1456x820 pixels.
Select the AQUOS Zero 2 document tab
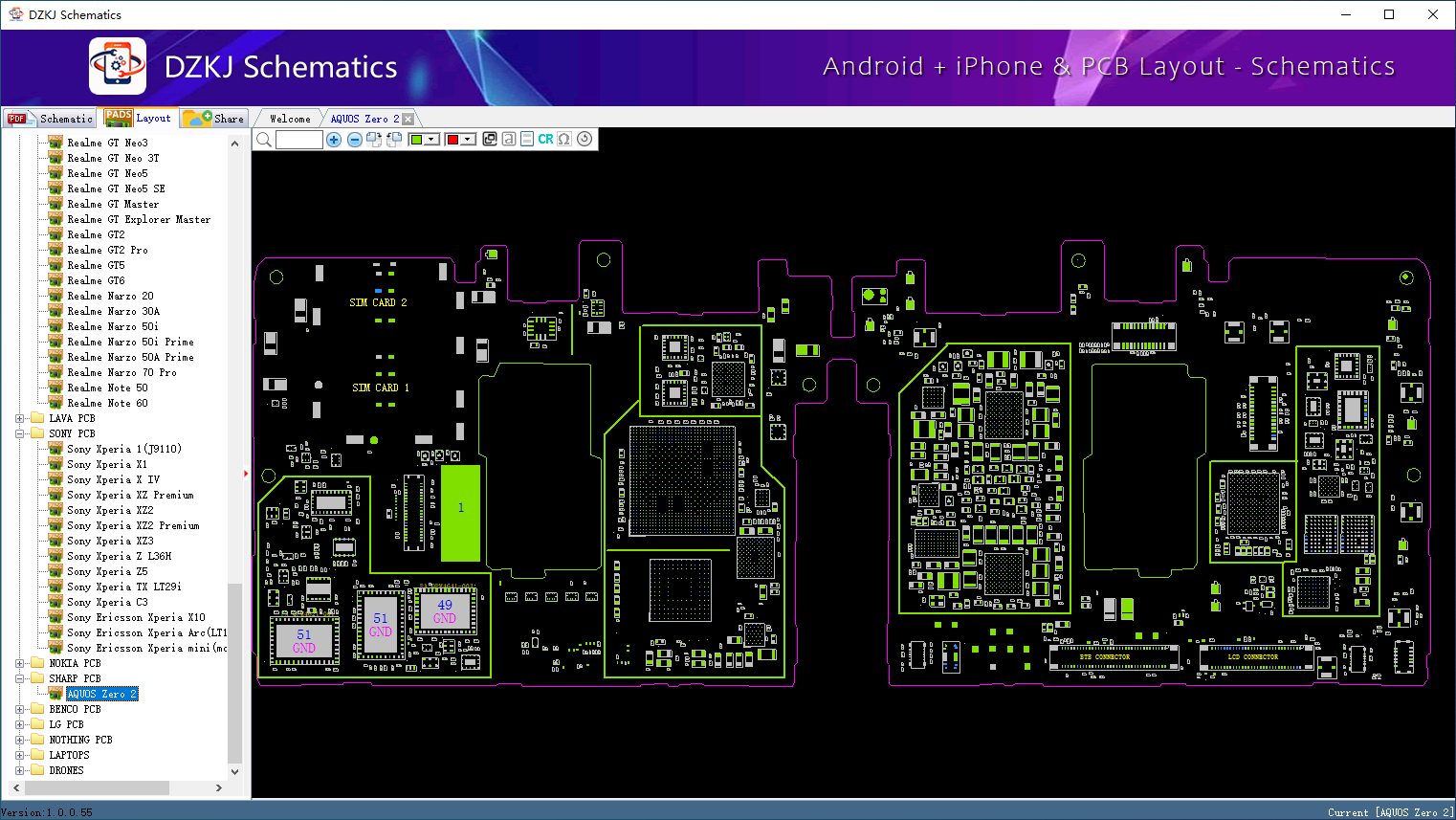[364, 119]
